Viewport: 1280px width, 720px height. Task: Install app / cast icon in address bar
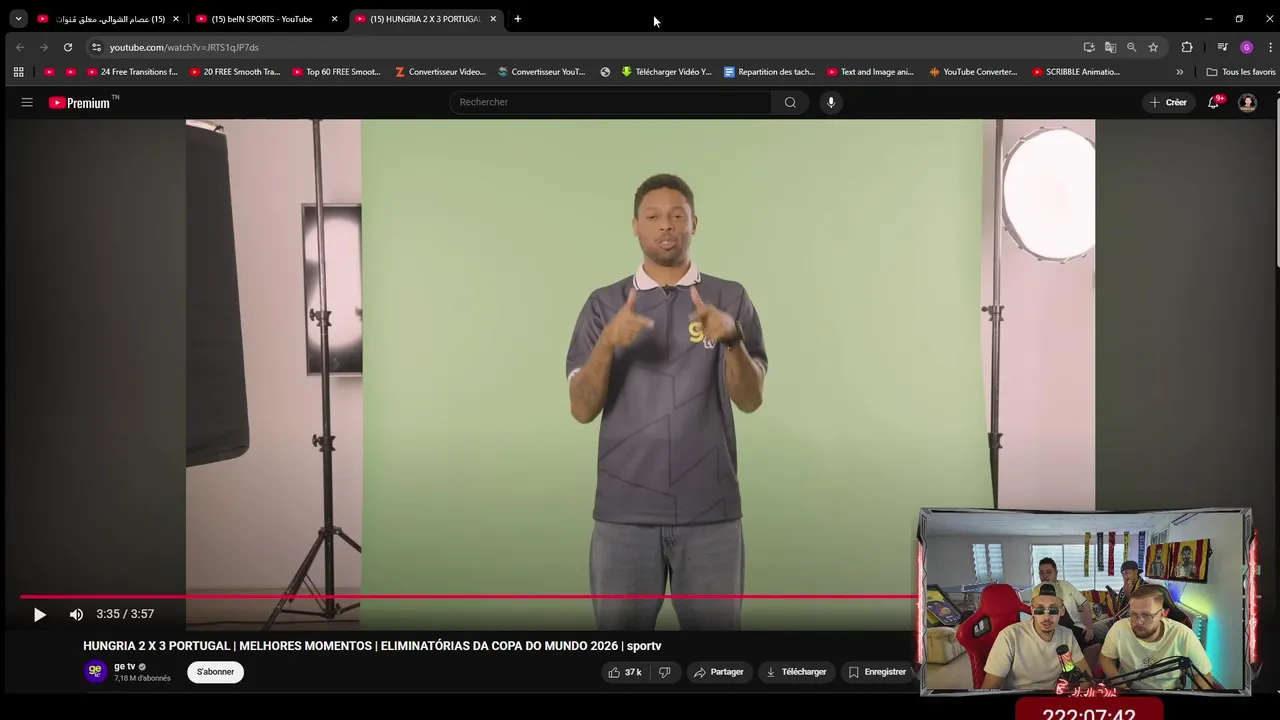pos(1089,47)
